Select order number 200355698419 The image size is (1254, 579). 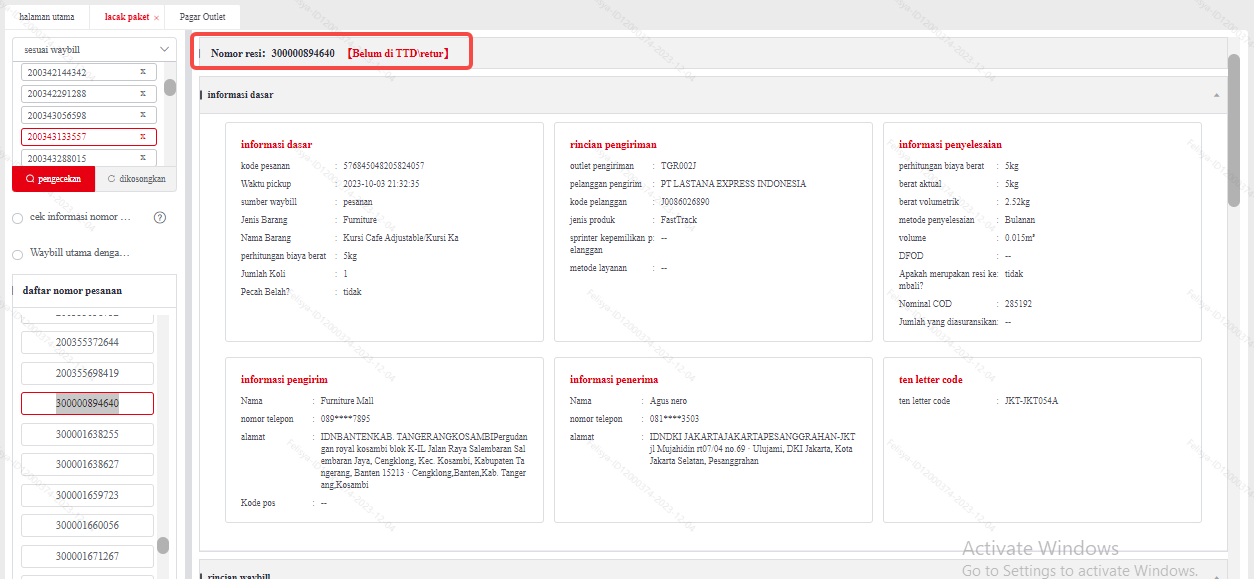point(87,373)
